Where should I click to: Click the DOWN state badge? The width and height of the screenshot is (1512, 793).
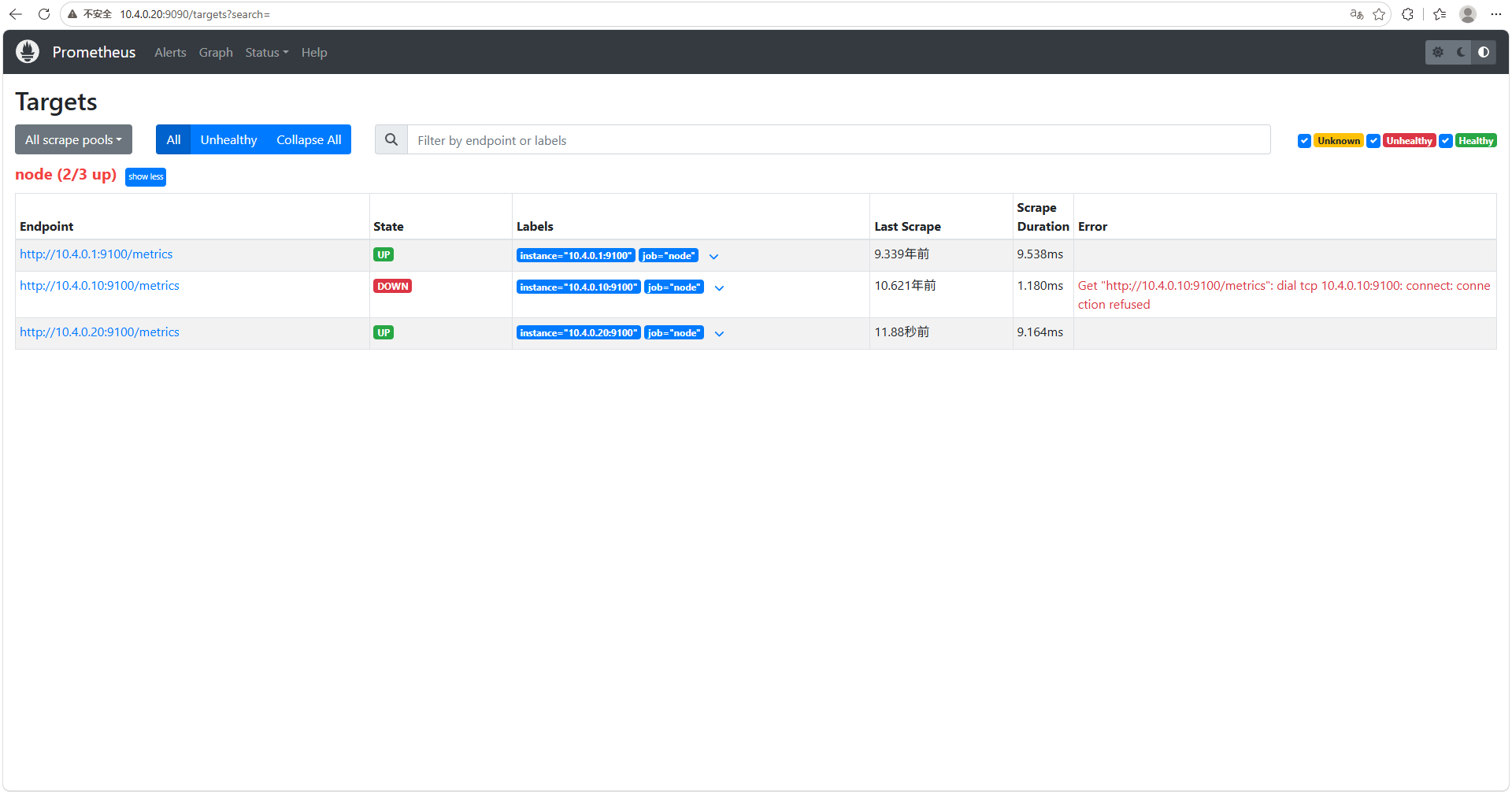coord(392,287)
